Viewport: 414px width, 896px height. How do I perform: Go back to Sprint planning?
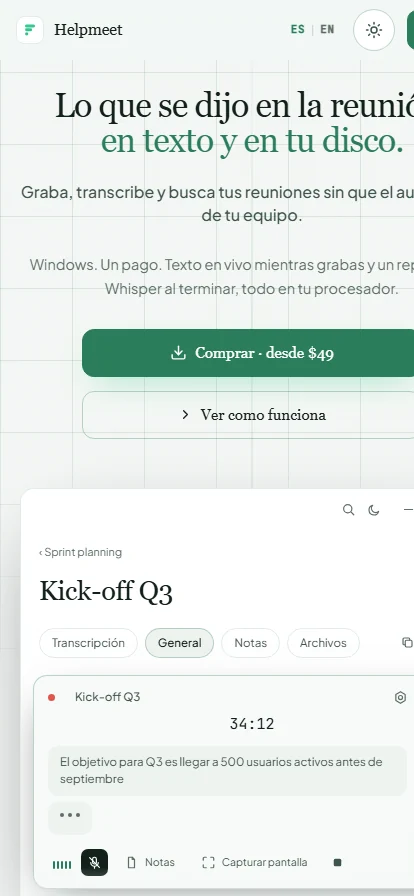coord(80,552)
